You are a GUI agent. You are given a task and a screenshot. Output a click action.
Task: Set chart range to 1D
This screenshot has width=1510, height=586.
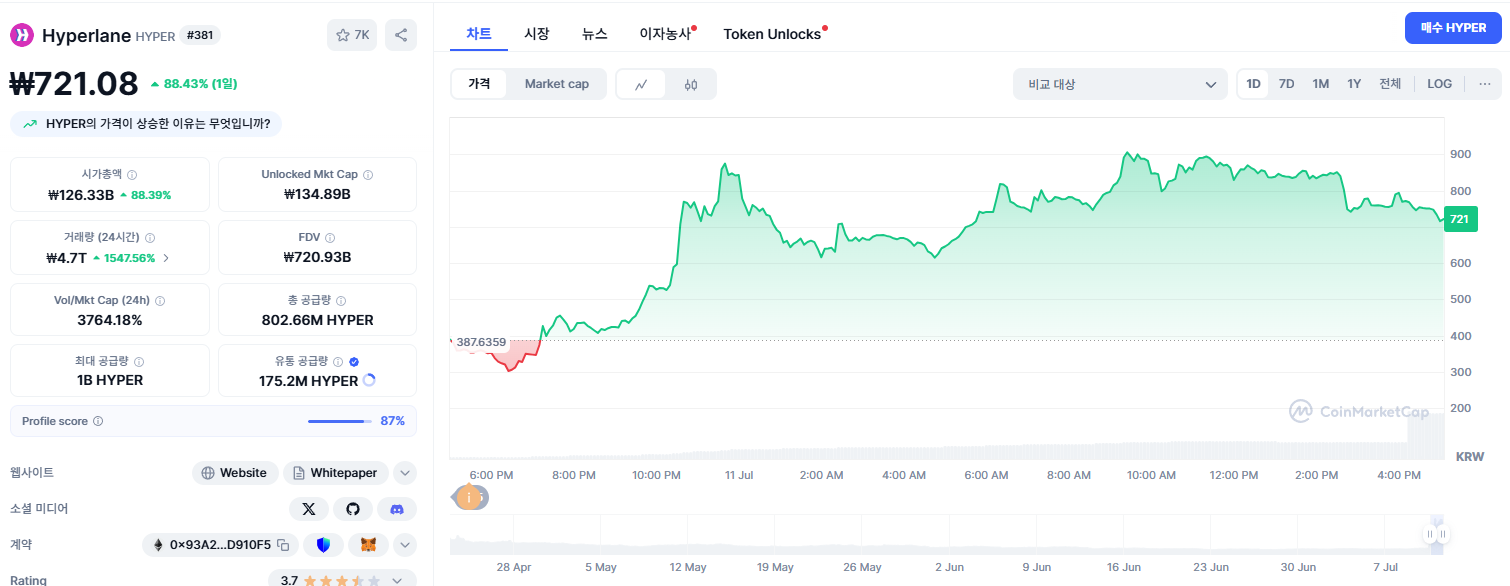coord(1253,84)
